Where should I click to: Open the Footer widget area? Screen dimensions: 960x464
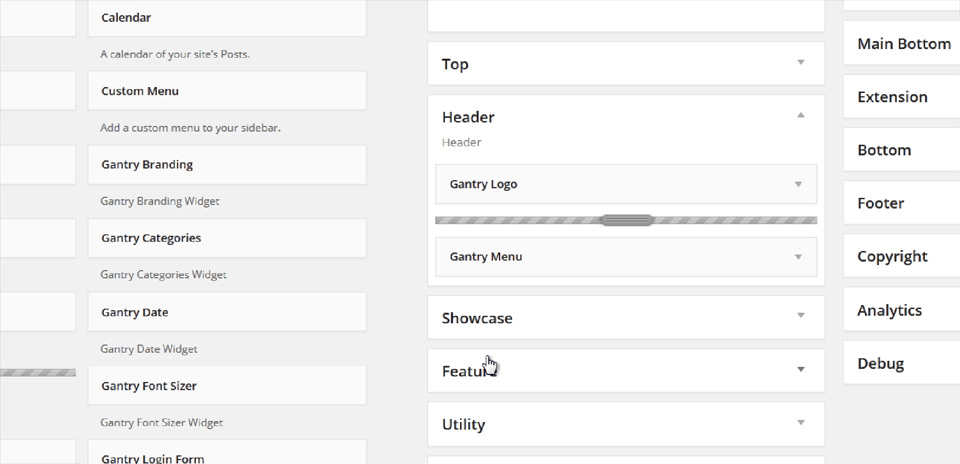tap(902, 203)
